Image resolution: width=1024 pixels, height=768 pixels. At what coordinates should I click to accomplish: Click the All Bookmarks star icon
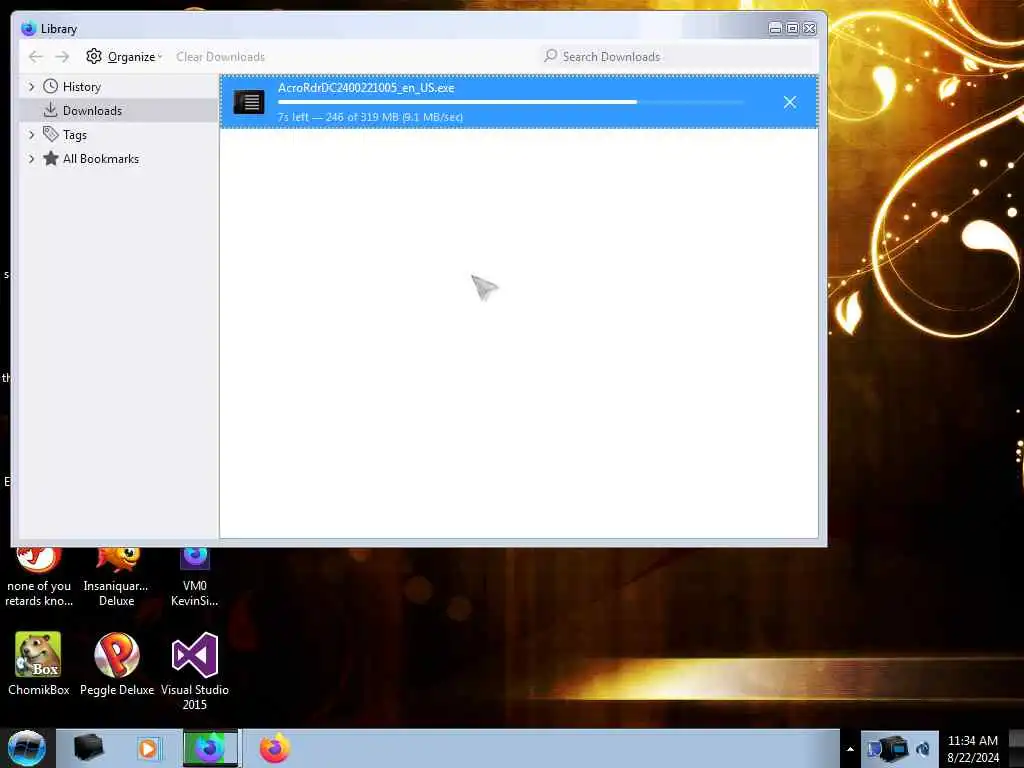pos(51,158)
